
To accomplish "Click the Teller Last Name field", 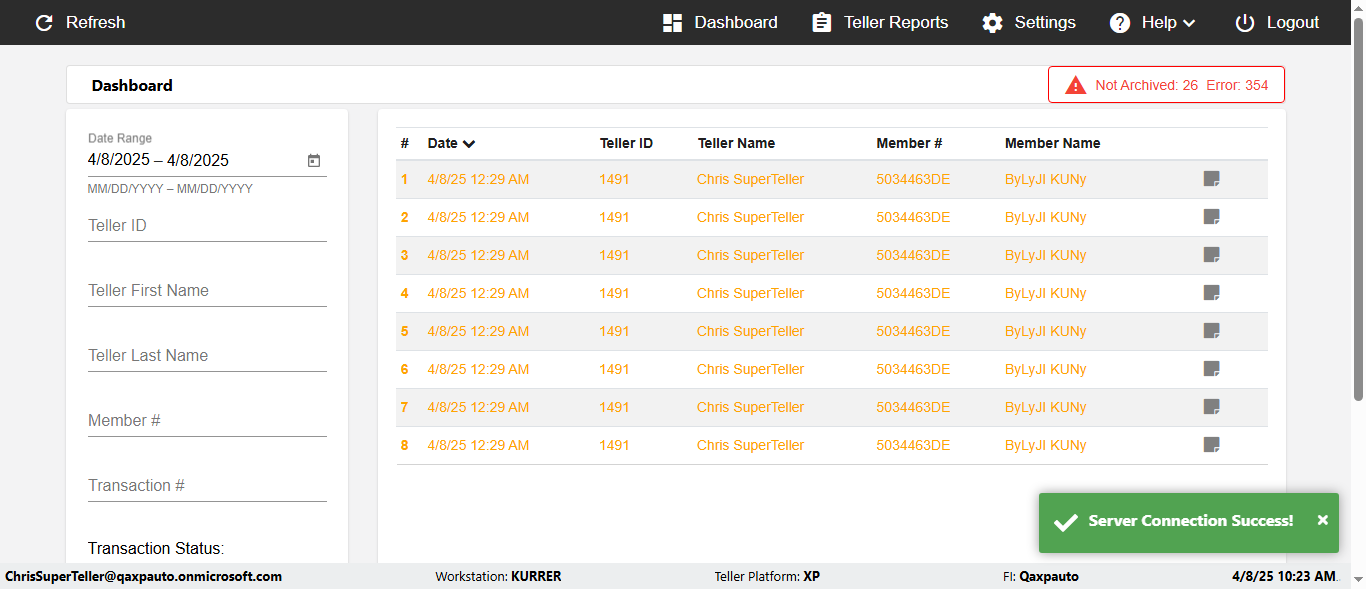I will 207,356.
